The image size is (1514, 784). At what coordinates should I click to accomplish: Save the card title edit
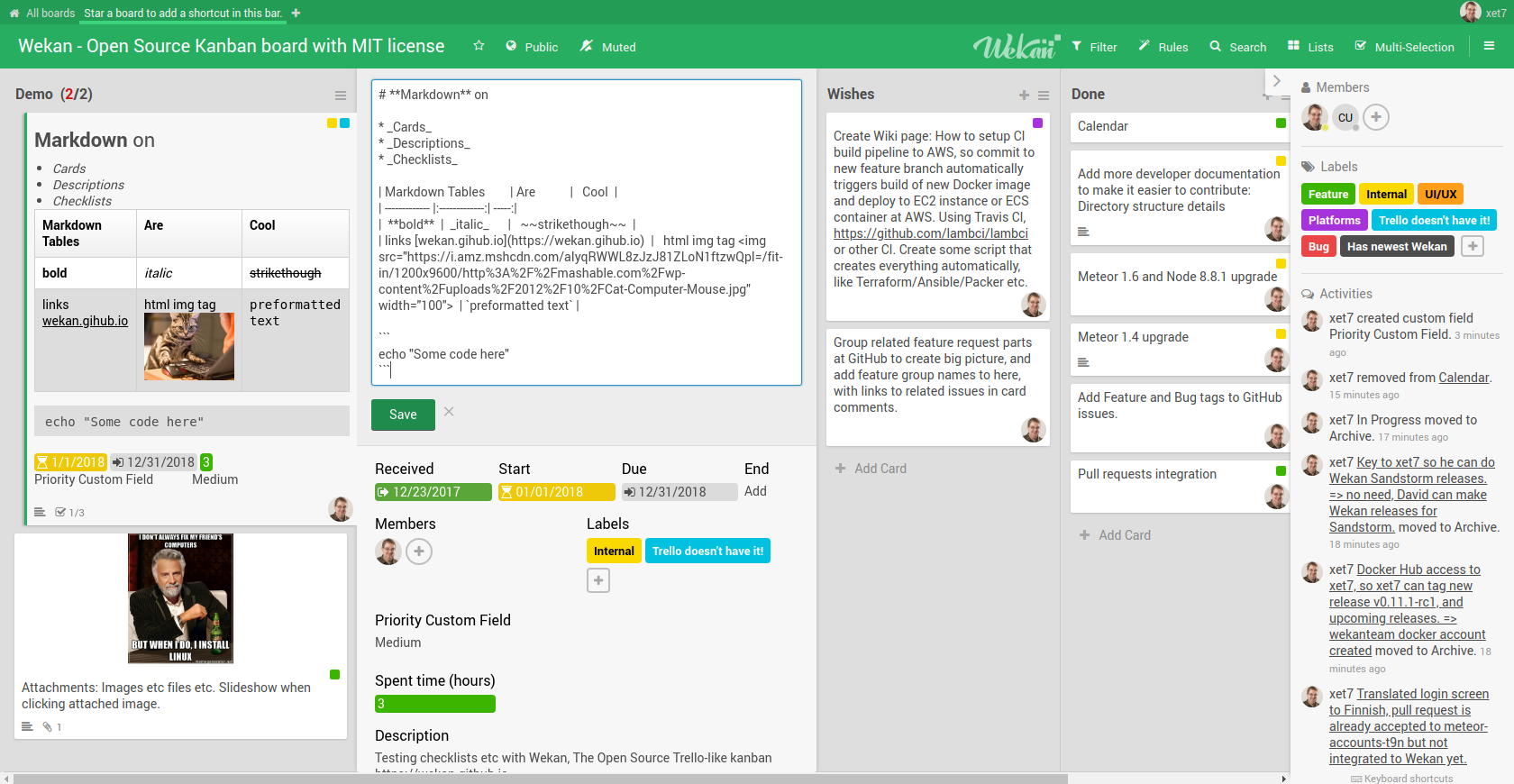click(x=403, y=415)
